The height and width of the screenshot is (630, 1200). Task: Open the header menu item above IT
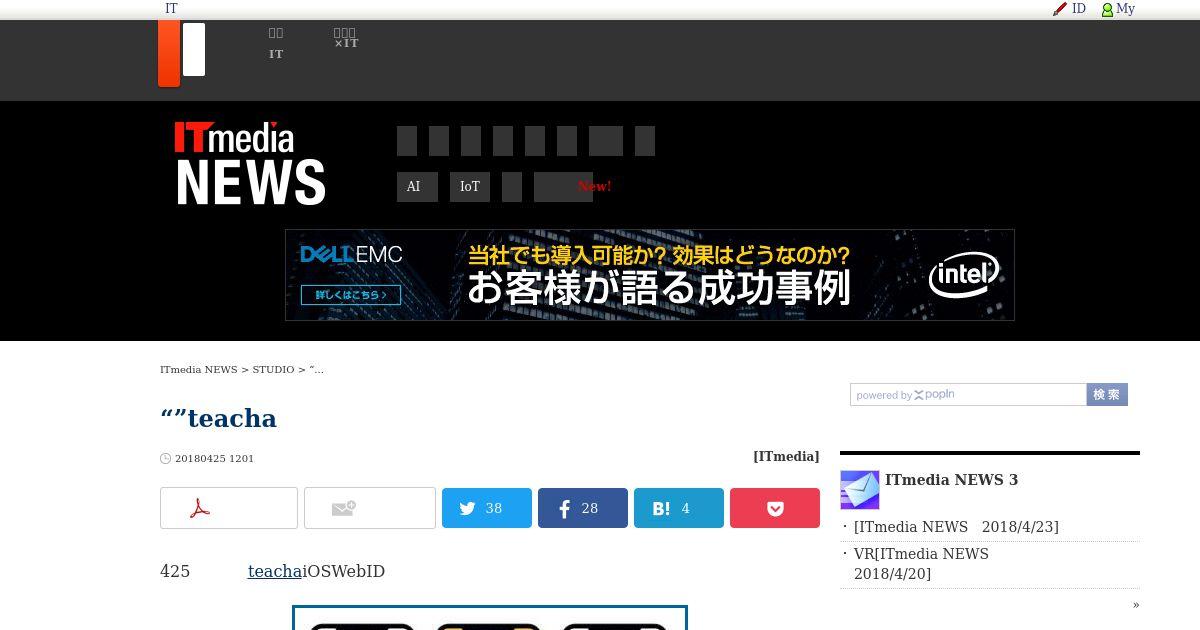click(276, 33)
